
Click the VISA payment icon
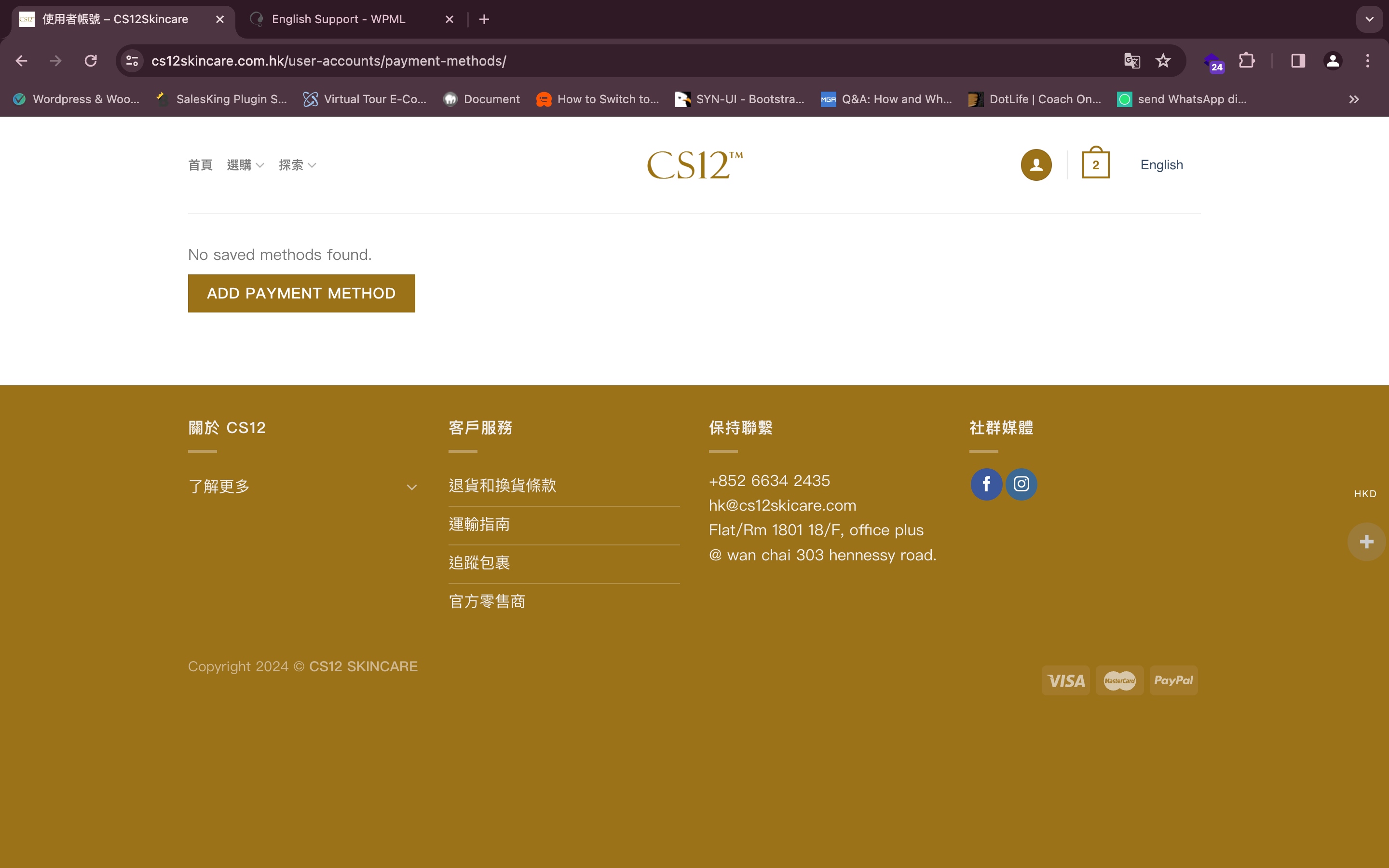click(x=1066, y=681)
